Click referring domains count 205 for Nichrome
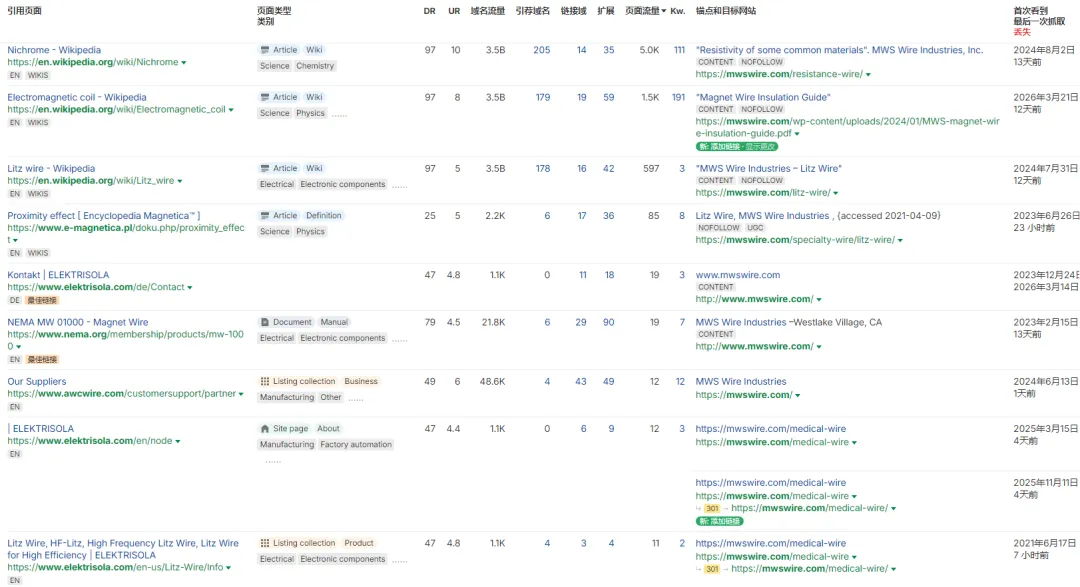This screenshot has height=587, width=1080. click(541, 50)
